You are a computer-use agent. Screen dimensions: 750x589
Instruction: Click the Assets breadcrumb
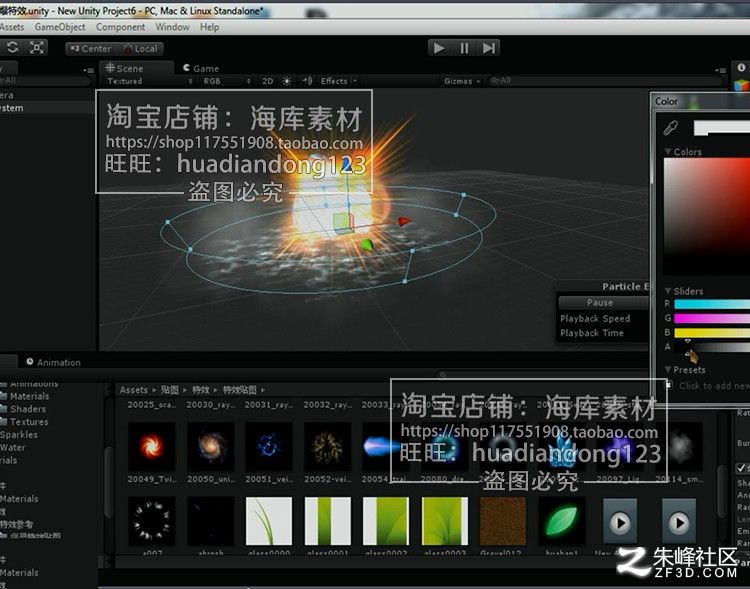point(133,390)
